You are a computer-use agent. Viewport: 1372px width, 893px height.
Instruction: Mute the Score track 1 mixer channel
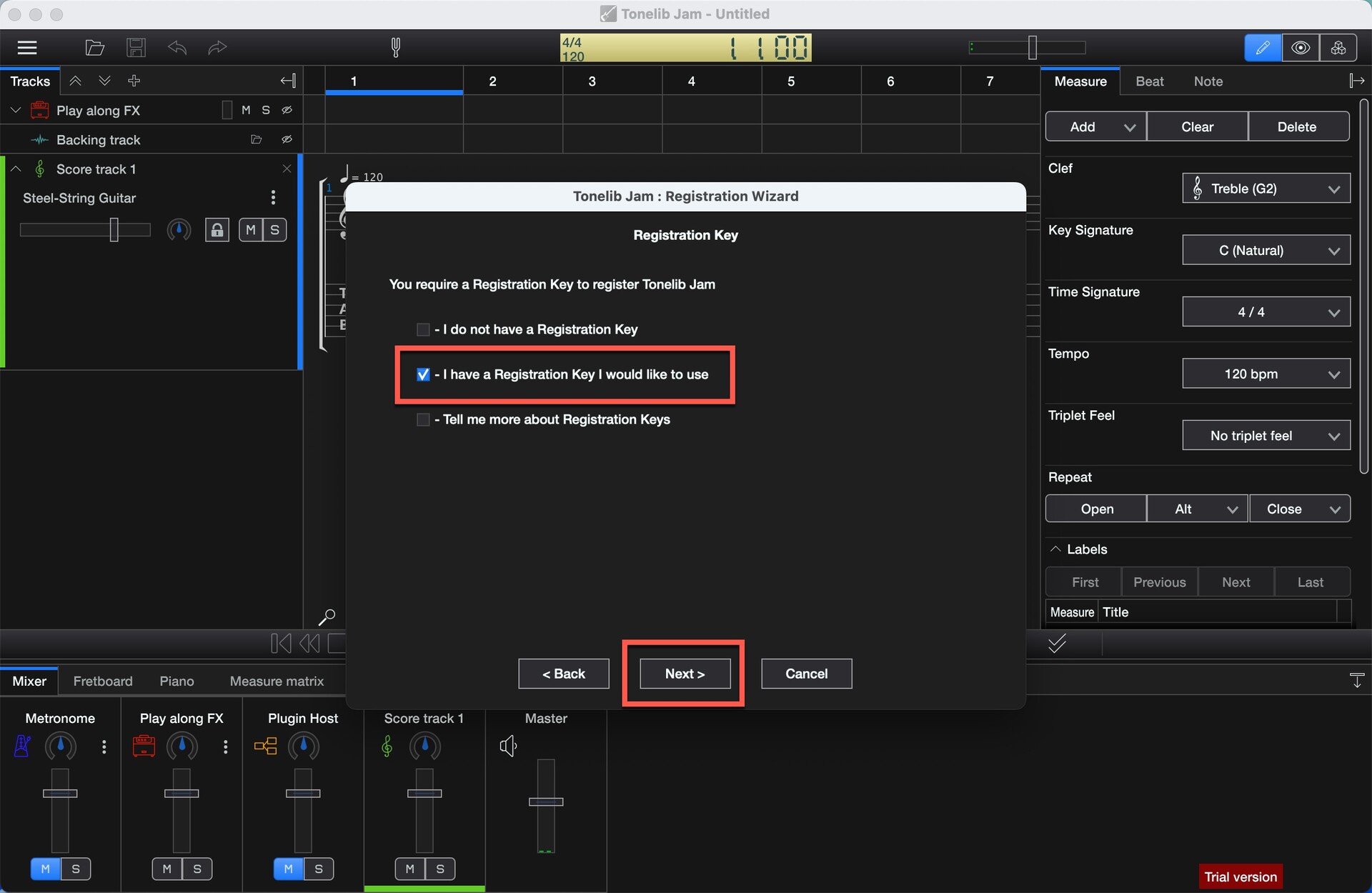[410, 869]
